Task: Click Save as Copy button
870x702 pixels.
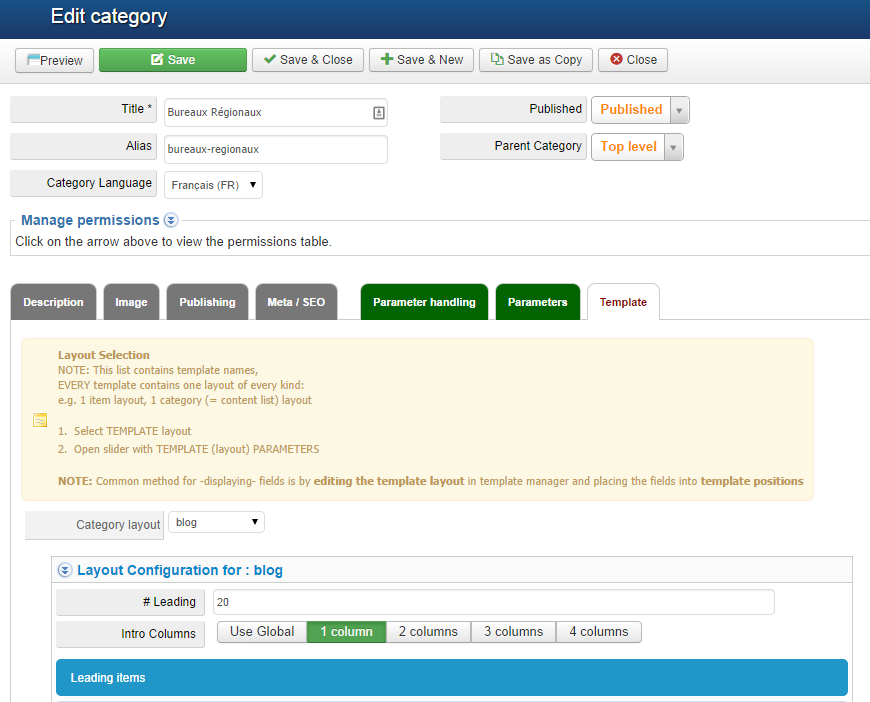Action: [x=536, y=60]
